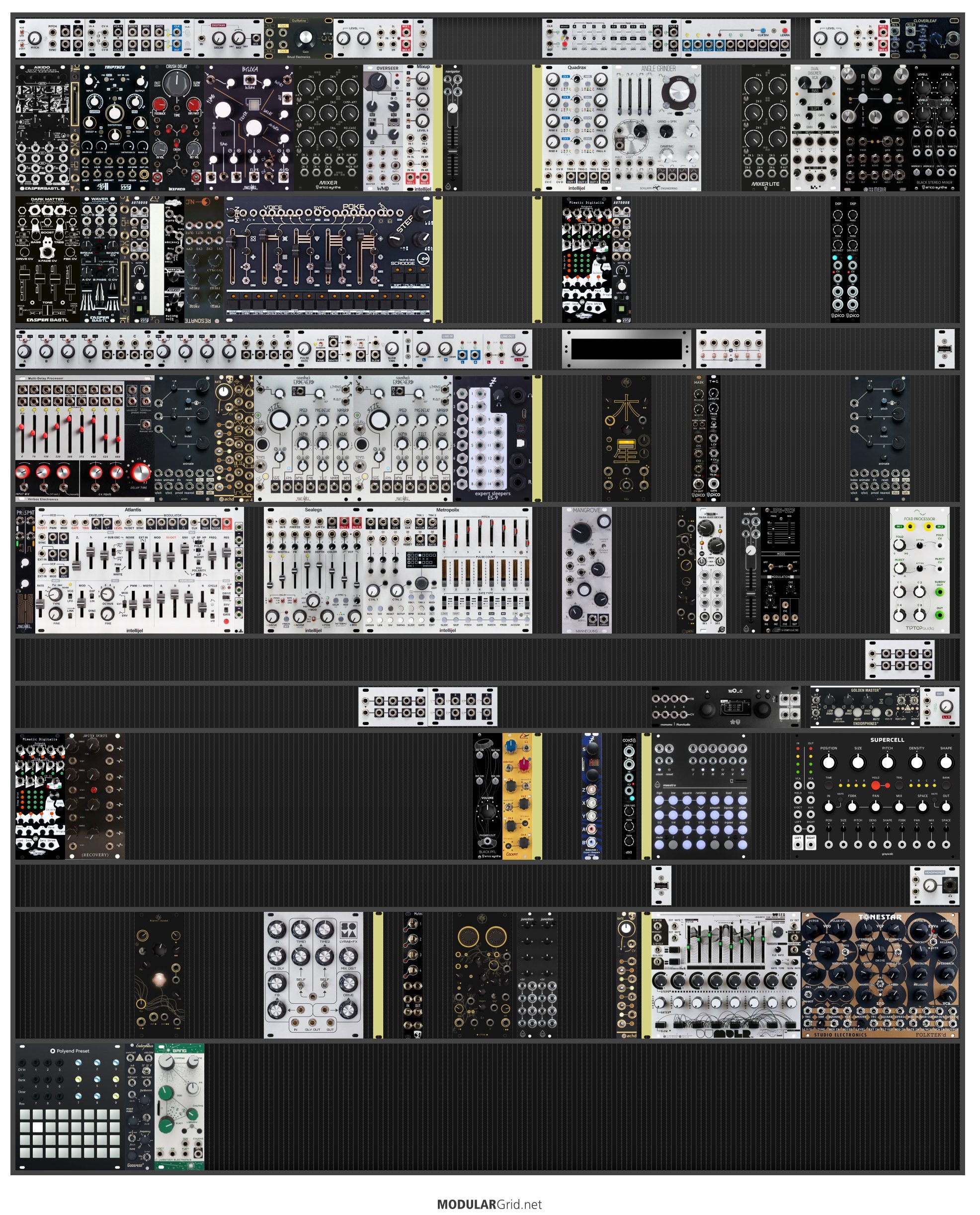This screenshot has height=1215, width=980.
Task: Pick the Polyend Preset module
Action: click(70, 1107)
